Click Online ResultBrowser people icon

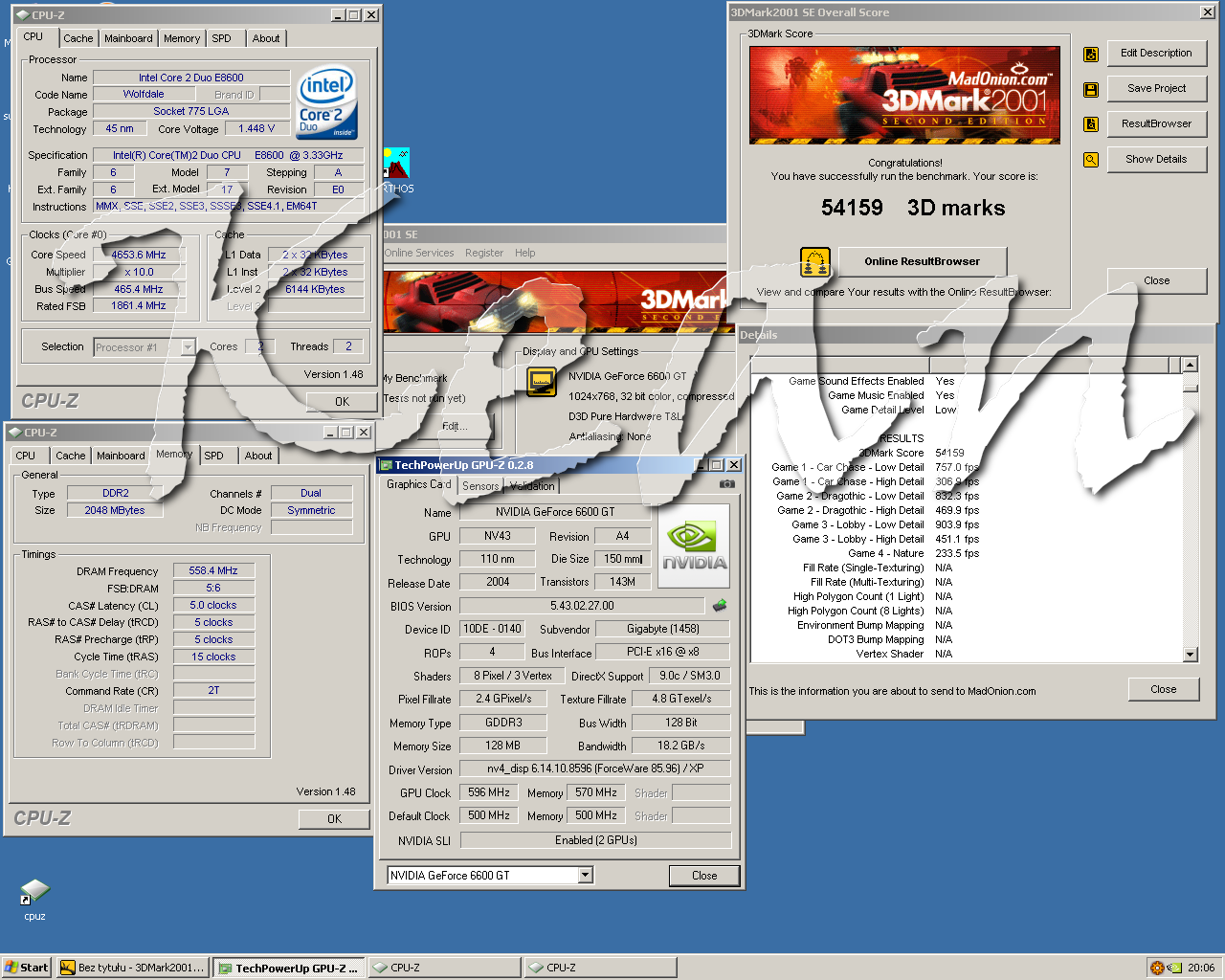click(814, 262)
